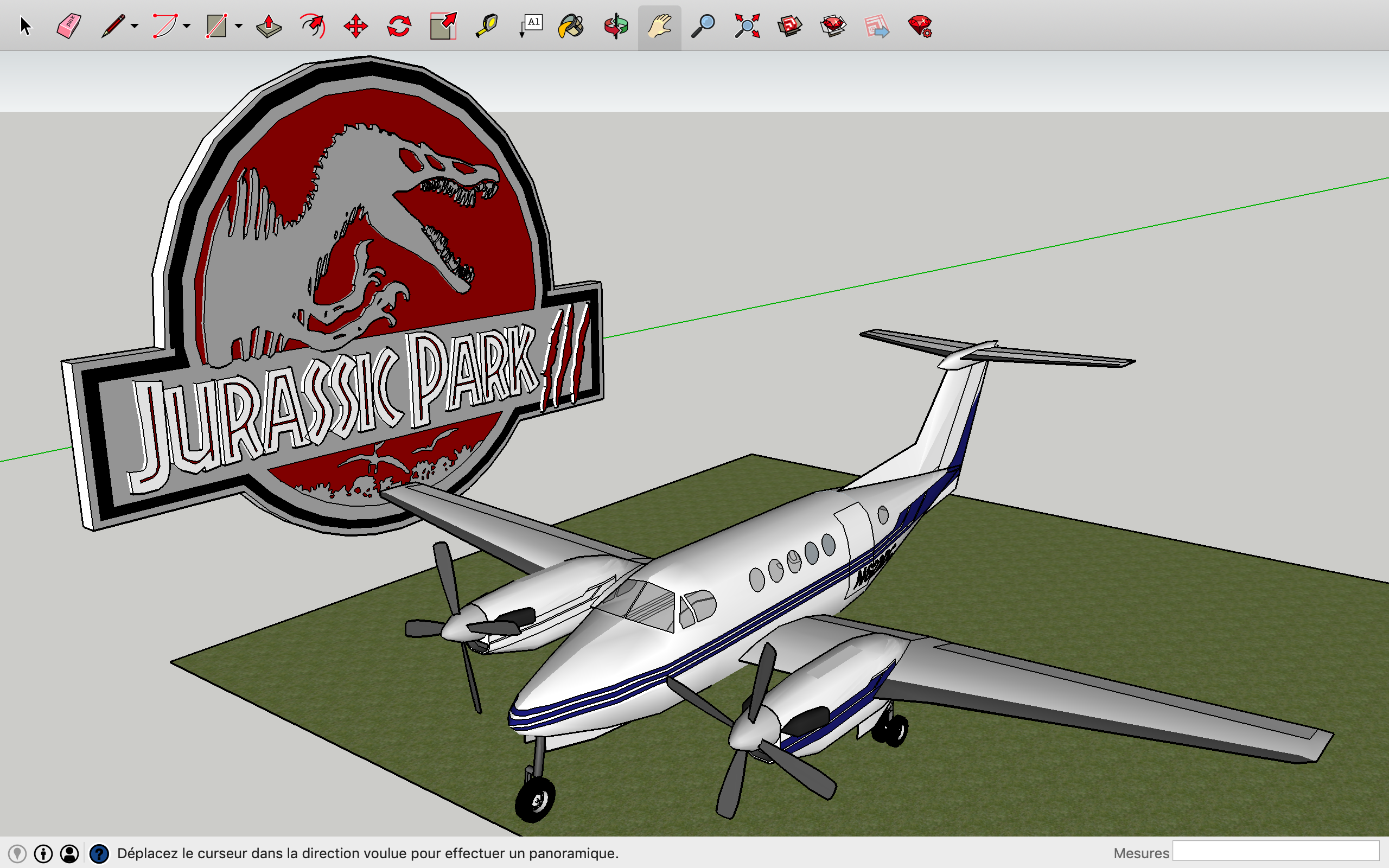Activate the Paint Bucket tool
The image size is (1389, 868).
[x=571, y=27]
